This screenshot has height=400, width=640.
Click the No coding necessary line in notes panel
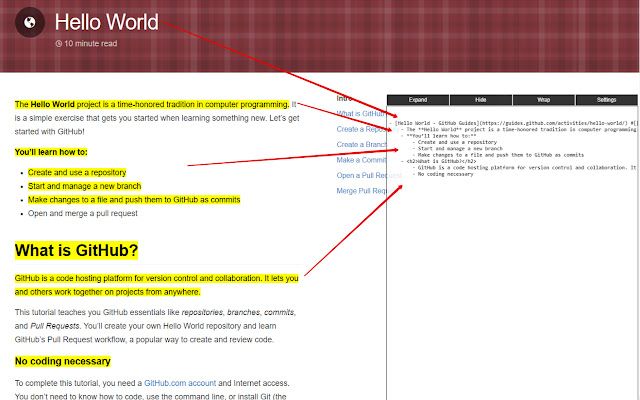[x=448, y=174]
